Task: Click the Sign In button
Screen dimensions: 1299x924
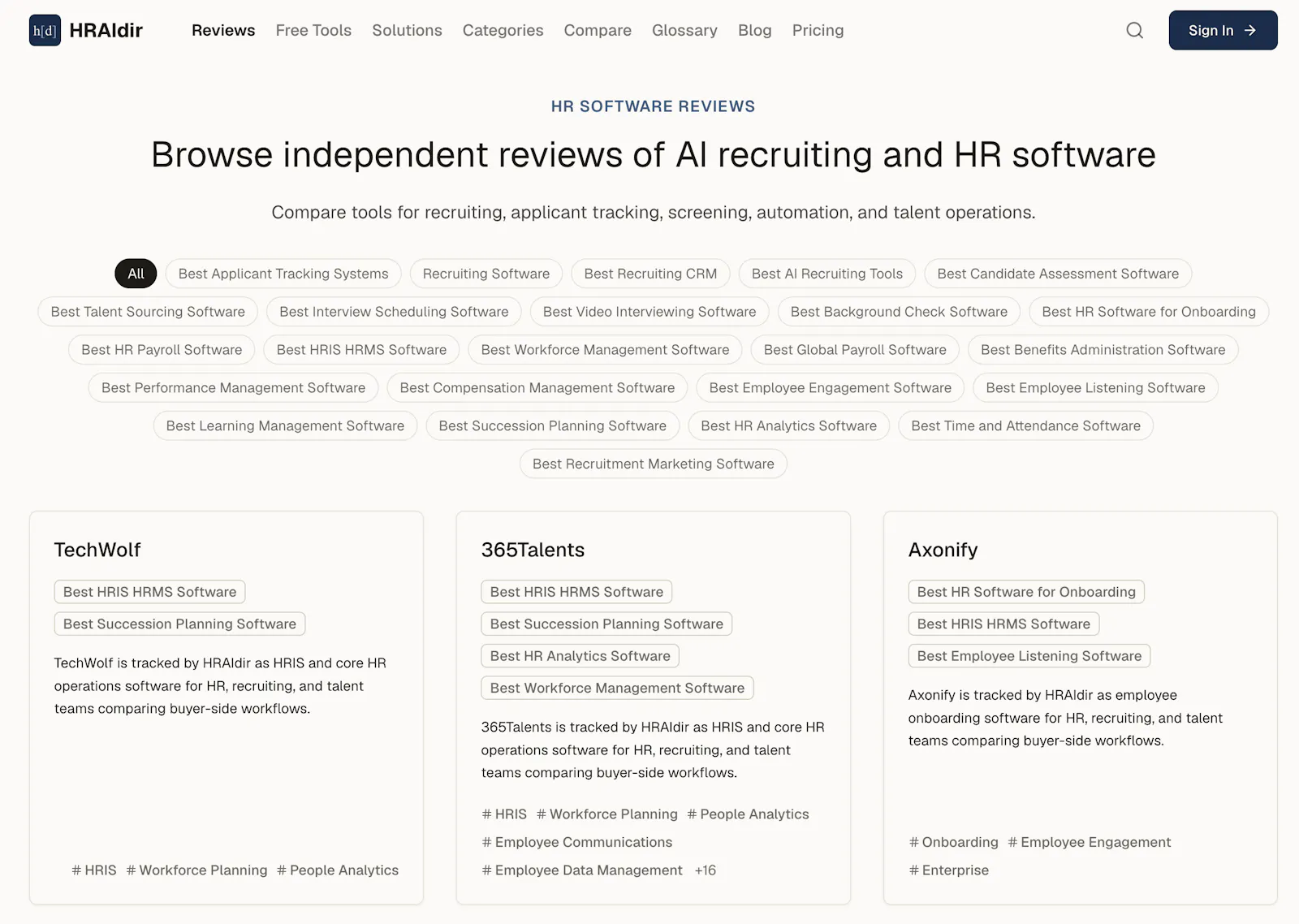Action: (1223, 30)
